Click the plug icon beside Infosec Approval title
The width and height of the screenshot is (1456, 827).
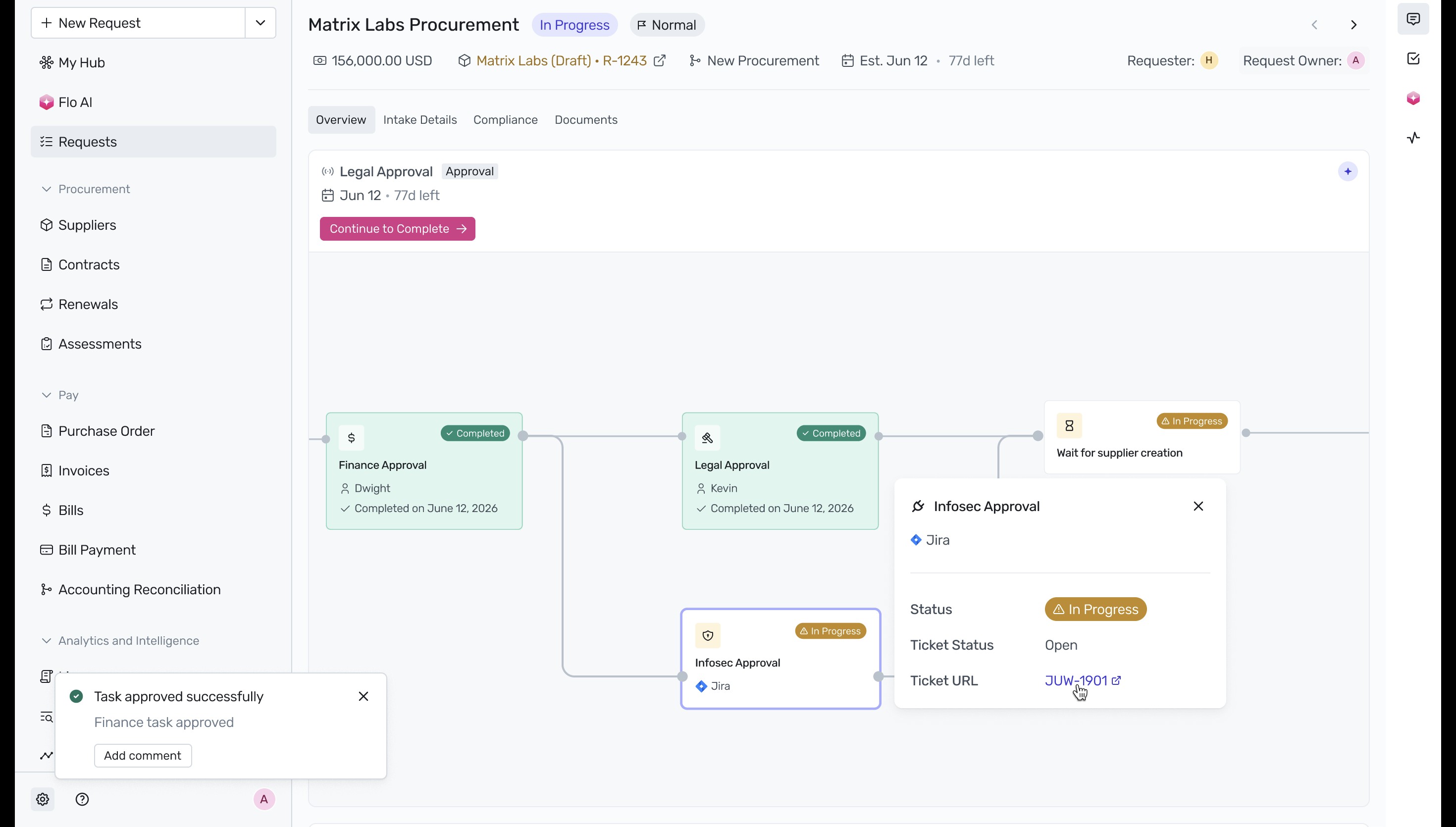click(918, 506)
